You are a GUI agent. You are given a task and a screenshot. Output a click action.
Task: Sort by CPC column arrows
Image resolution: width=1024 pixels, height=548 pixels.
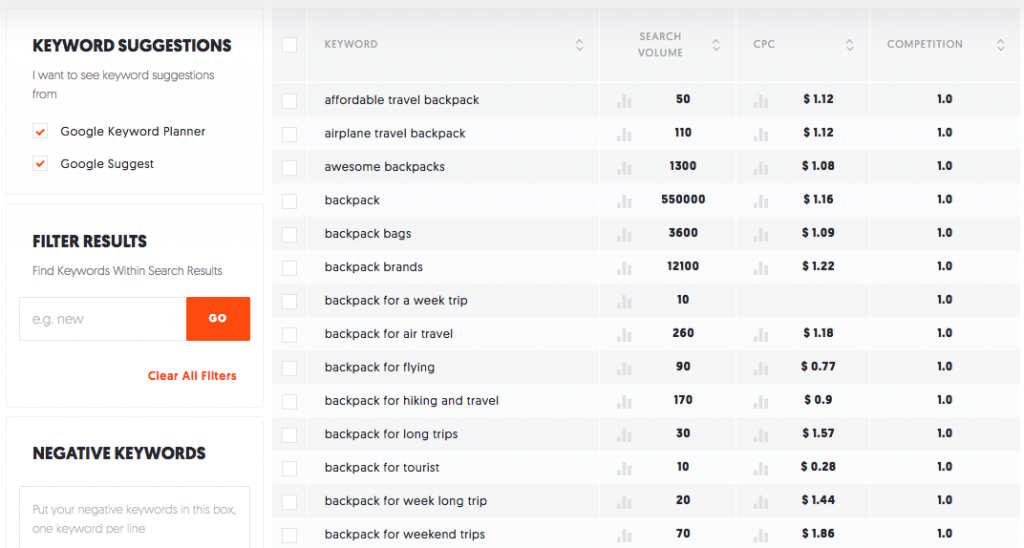click(x=850, y=44)
